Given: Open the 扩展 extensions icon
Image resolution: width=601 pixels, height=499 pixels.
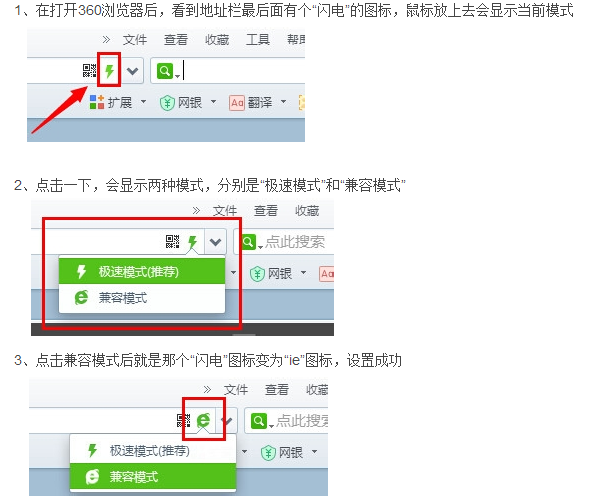Looking at the screenshot, I should (97, 102).
